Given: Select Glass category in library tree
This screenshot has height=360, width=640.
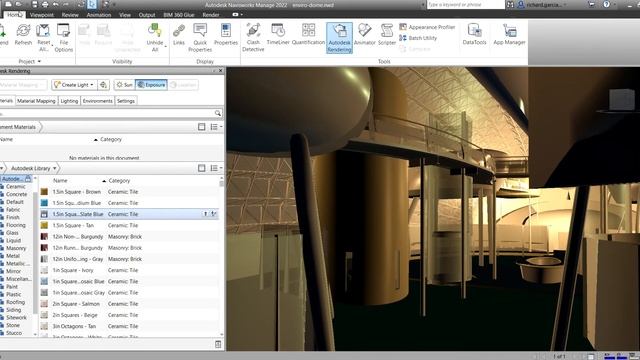Looking at the screenshot, I should (12, 233).
